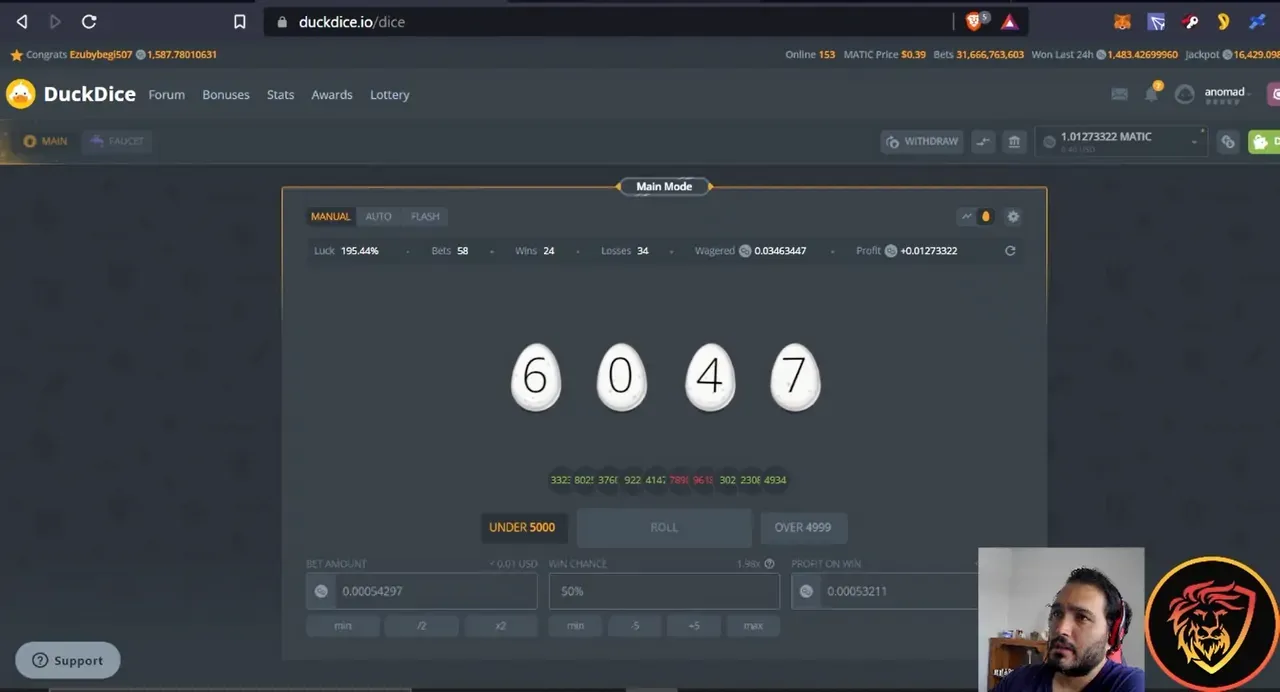The image size is (1280, 692).
Task: Go back with the browser back arrow
Action: tap(22, 21)
